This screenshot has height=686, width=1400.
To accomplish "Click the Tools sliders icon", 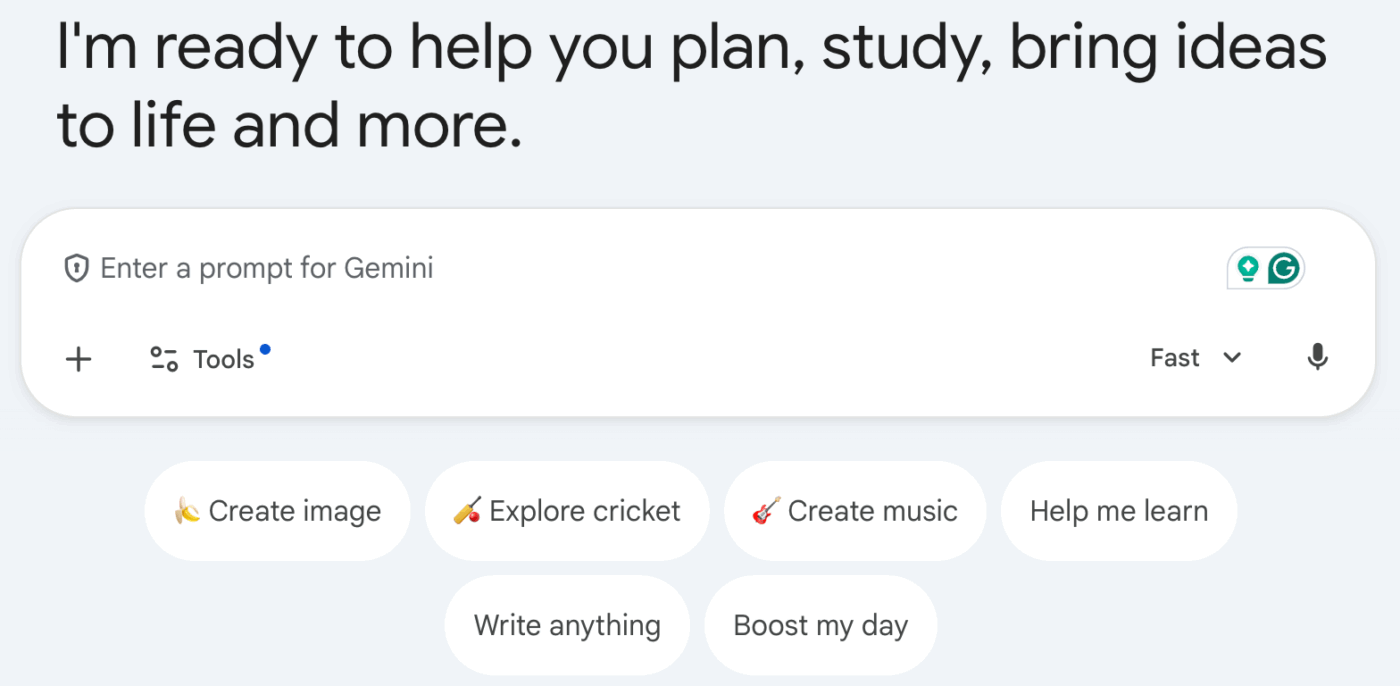I will (162, 358).
